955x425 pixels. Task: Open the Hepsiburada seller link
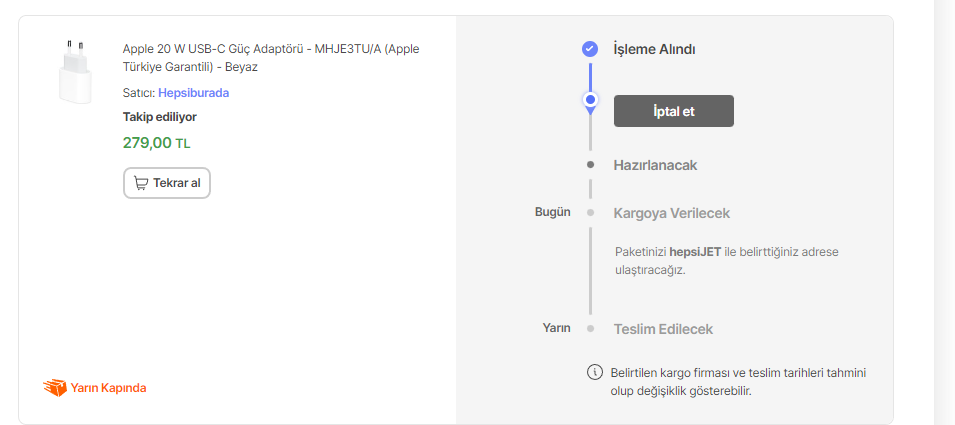point(193,93)
